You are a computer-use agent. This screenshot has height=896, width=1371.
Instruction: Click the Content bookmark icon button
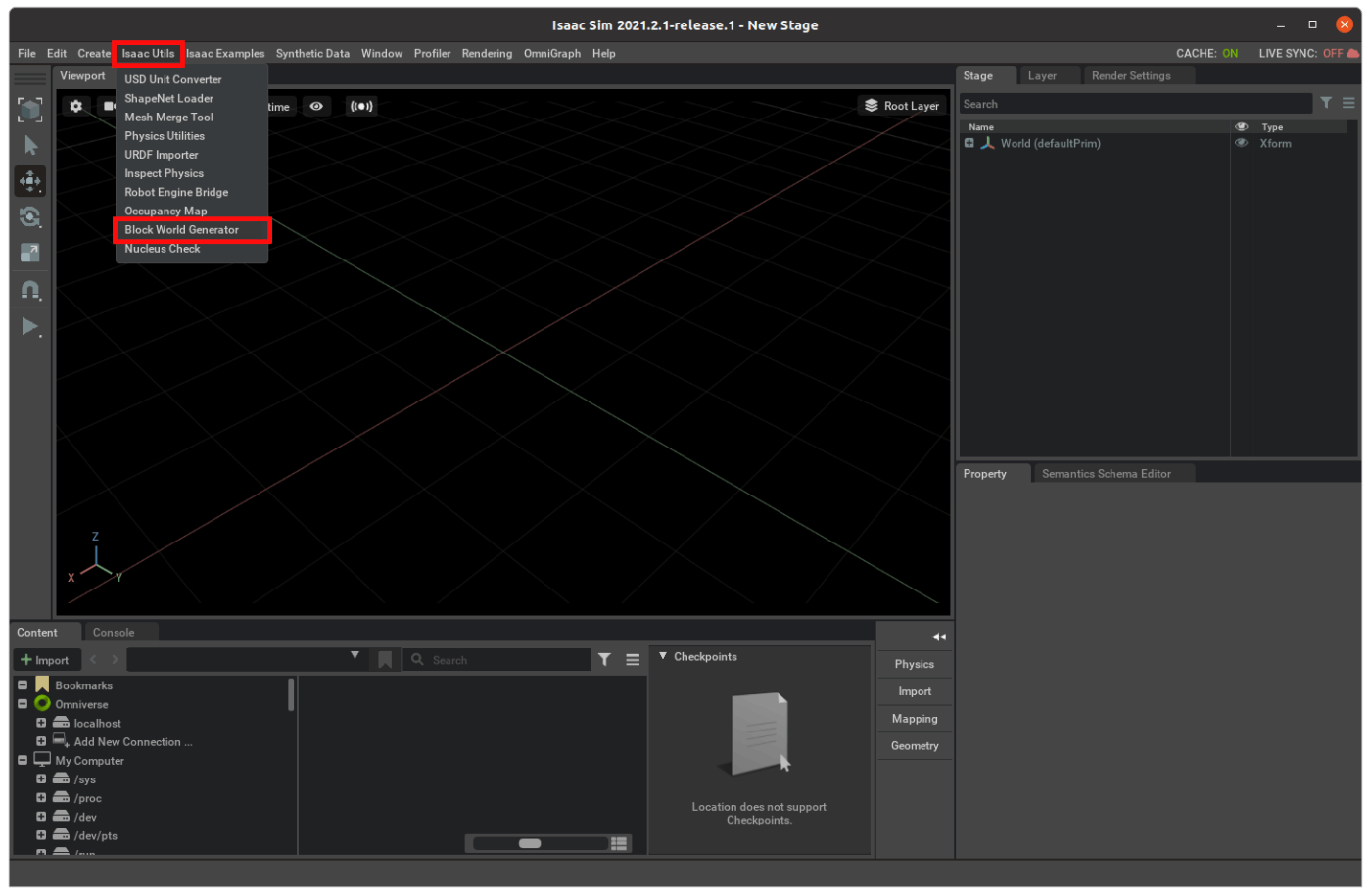[385, 660]
